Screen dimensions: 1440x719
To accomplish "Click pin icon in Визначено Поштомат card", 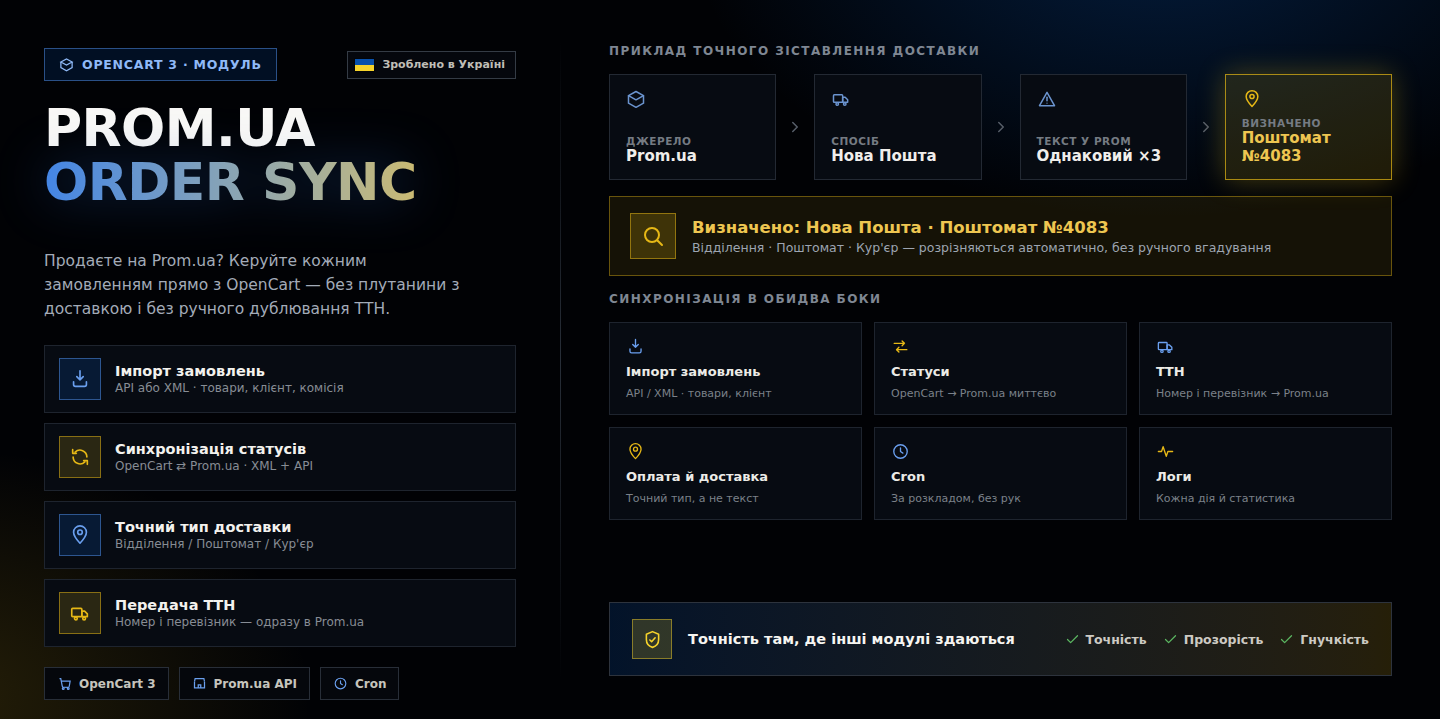I will [1251, 98].
